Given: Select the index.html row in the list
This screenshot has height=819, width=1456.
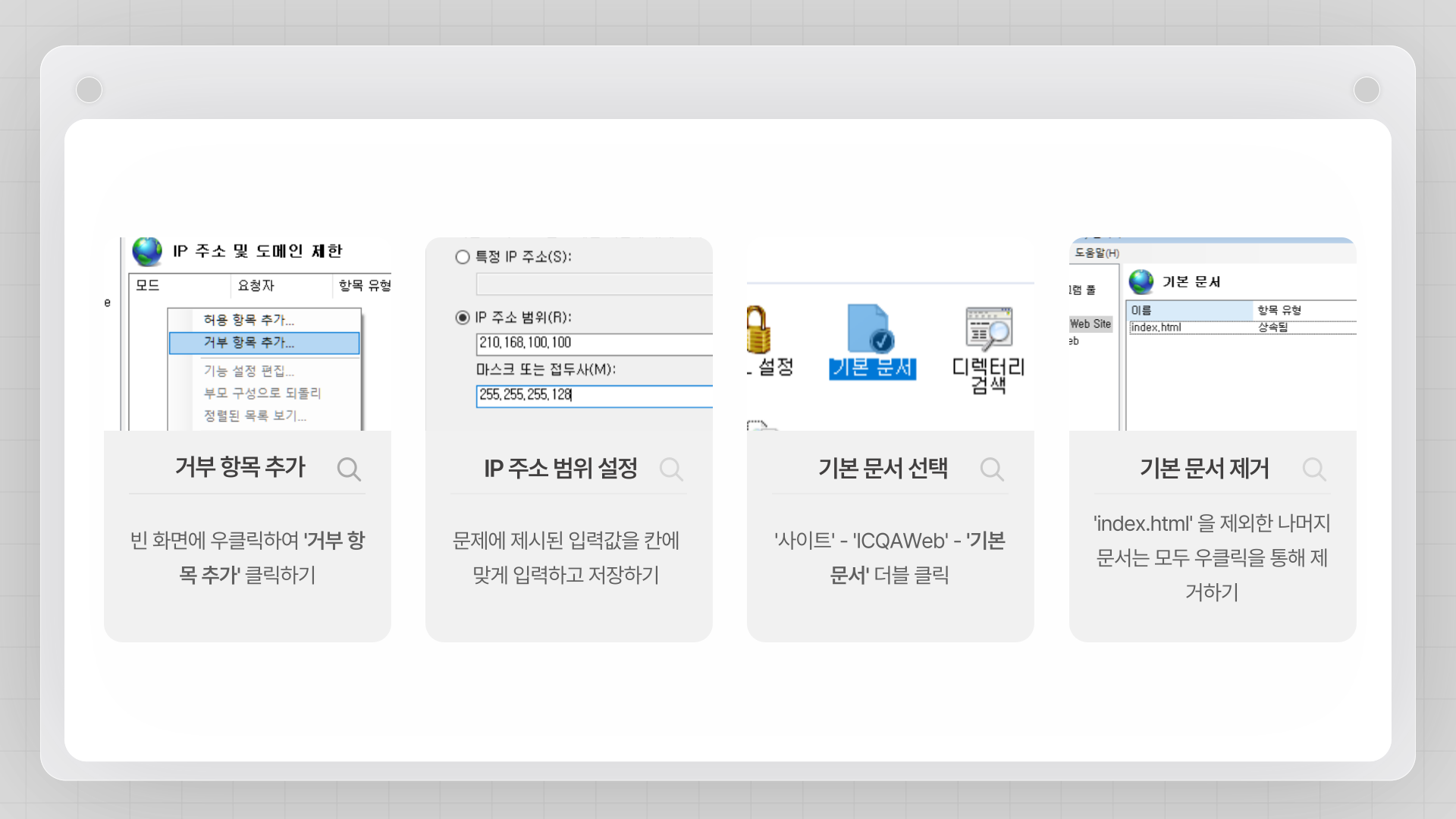Looking at the screenshot, I should click(1156, 328).
